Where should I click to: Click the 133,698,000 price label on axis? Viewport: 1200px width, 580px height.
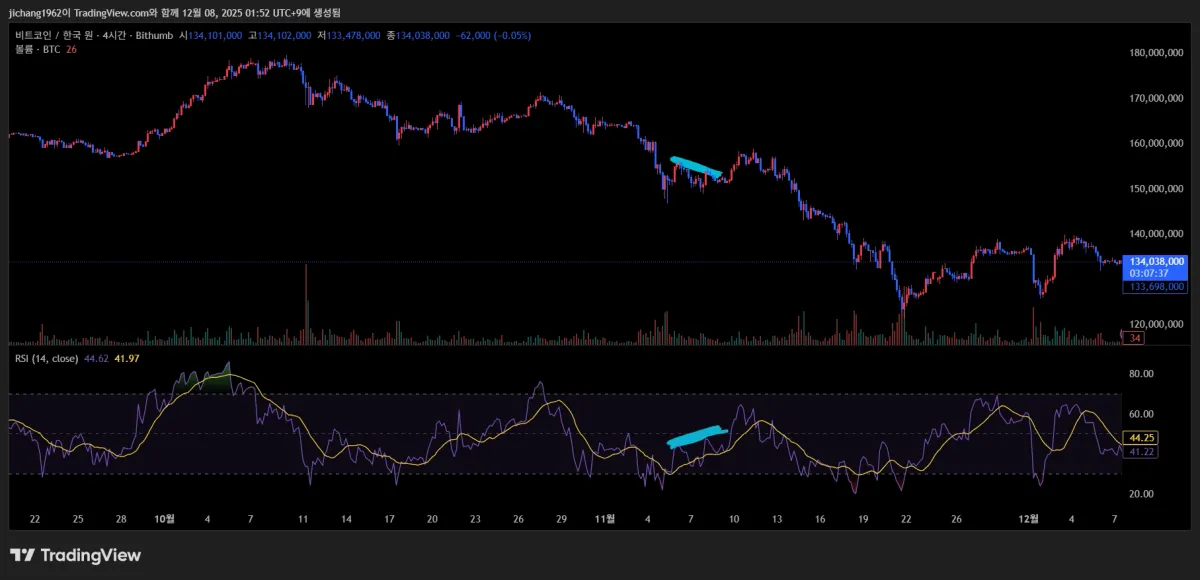tap(1155, 287)
